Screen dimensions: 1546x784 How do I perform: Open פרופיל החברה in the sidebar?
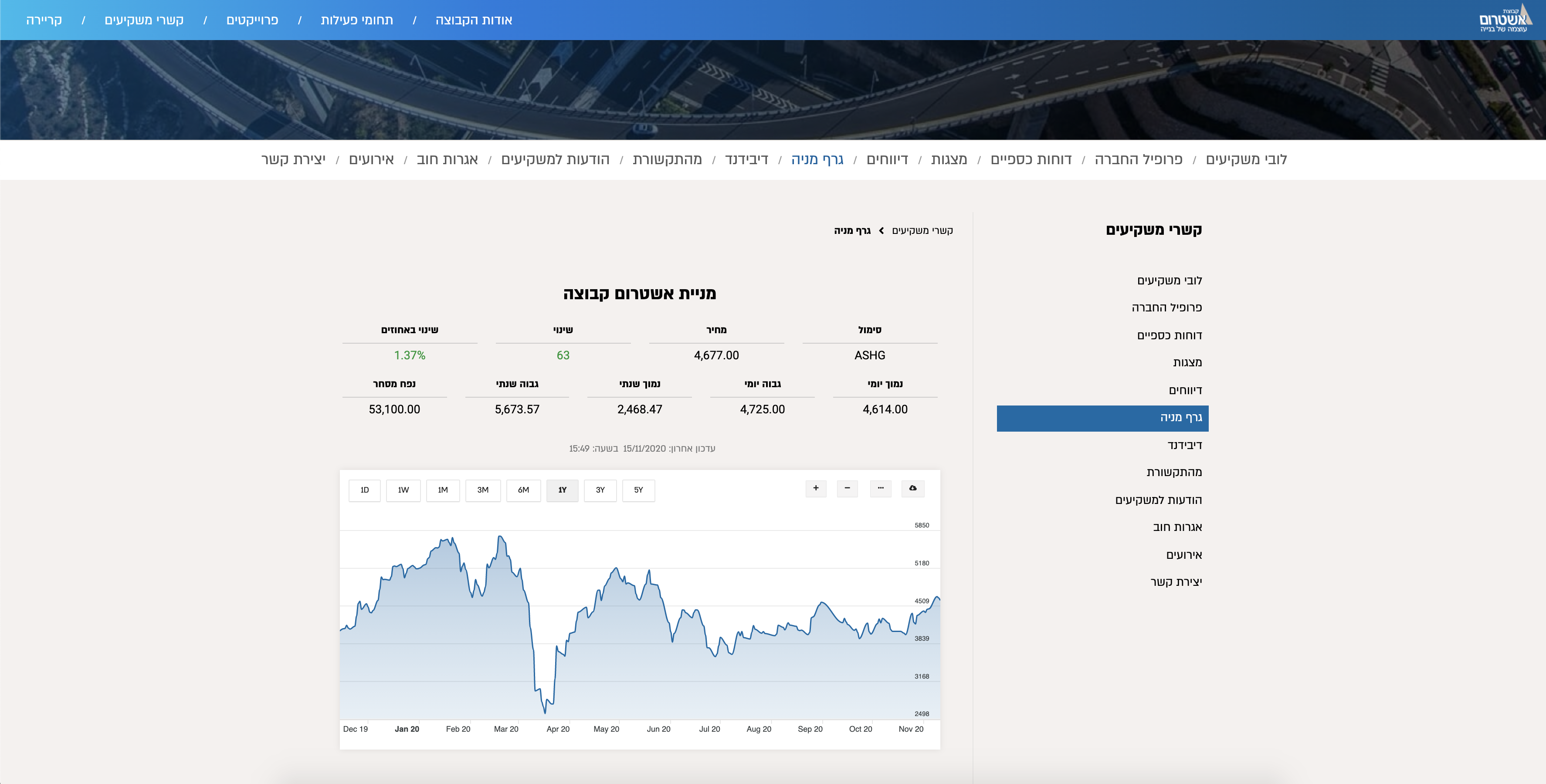1167,308
